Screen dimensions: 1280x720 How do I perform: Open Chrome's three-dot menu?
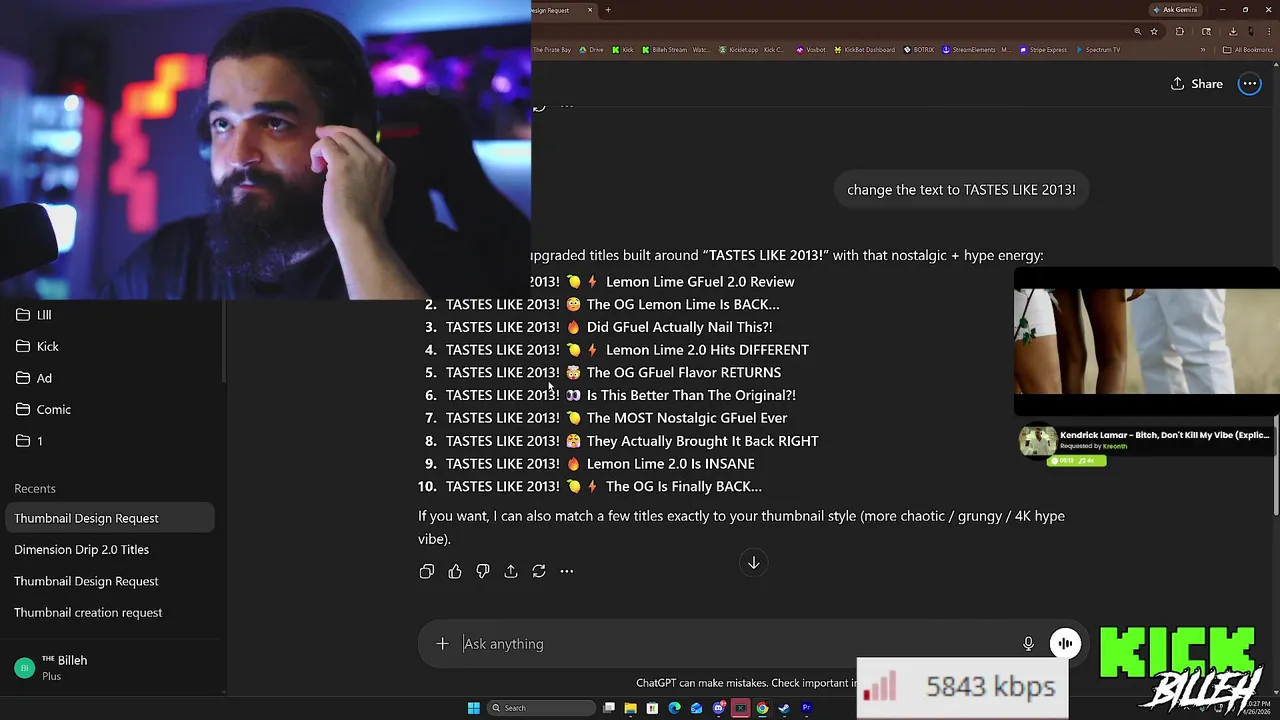point(1270,31)
